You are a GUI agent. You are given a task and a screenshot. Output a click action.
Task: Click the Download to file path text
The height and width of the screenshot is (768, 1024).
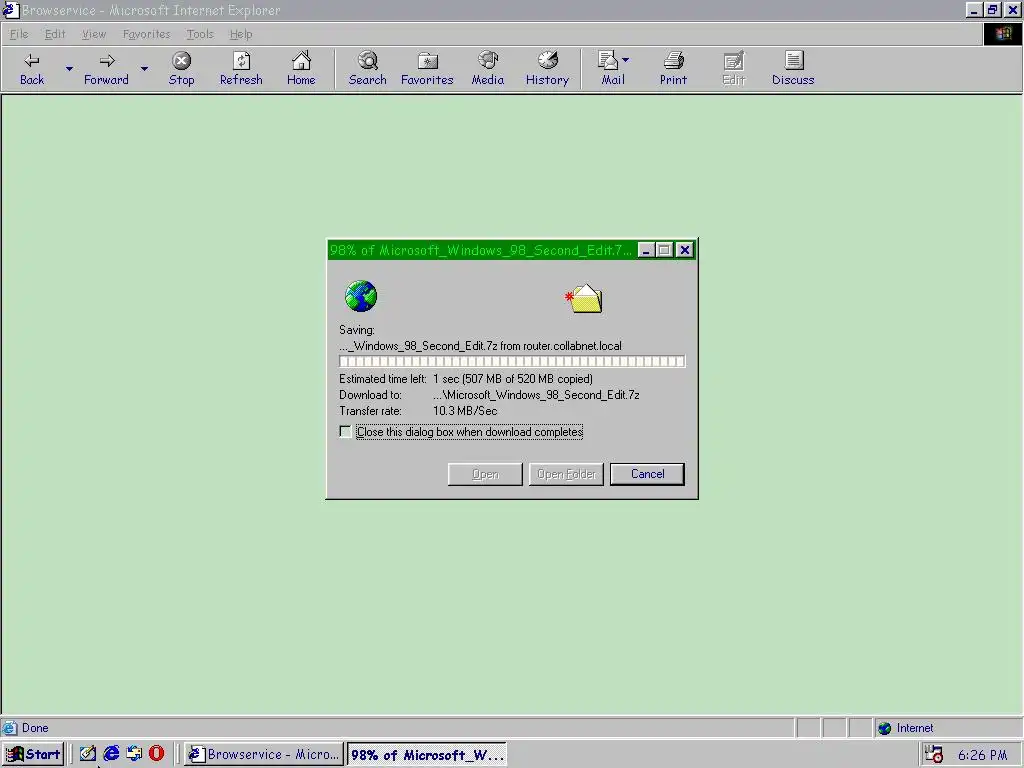536,395
